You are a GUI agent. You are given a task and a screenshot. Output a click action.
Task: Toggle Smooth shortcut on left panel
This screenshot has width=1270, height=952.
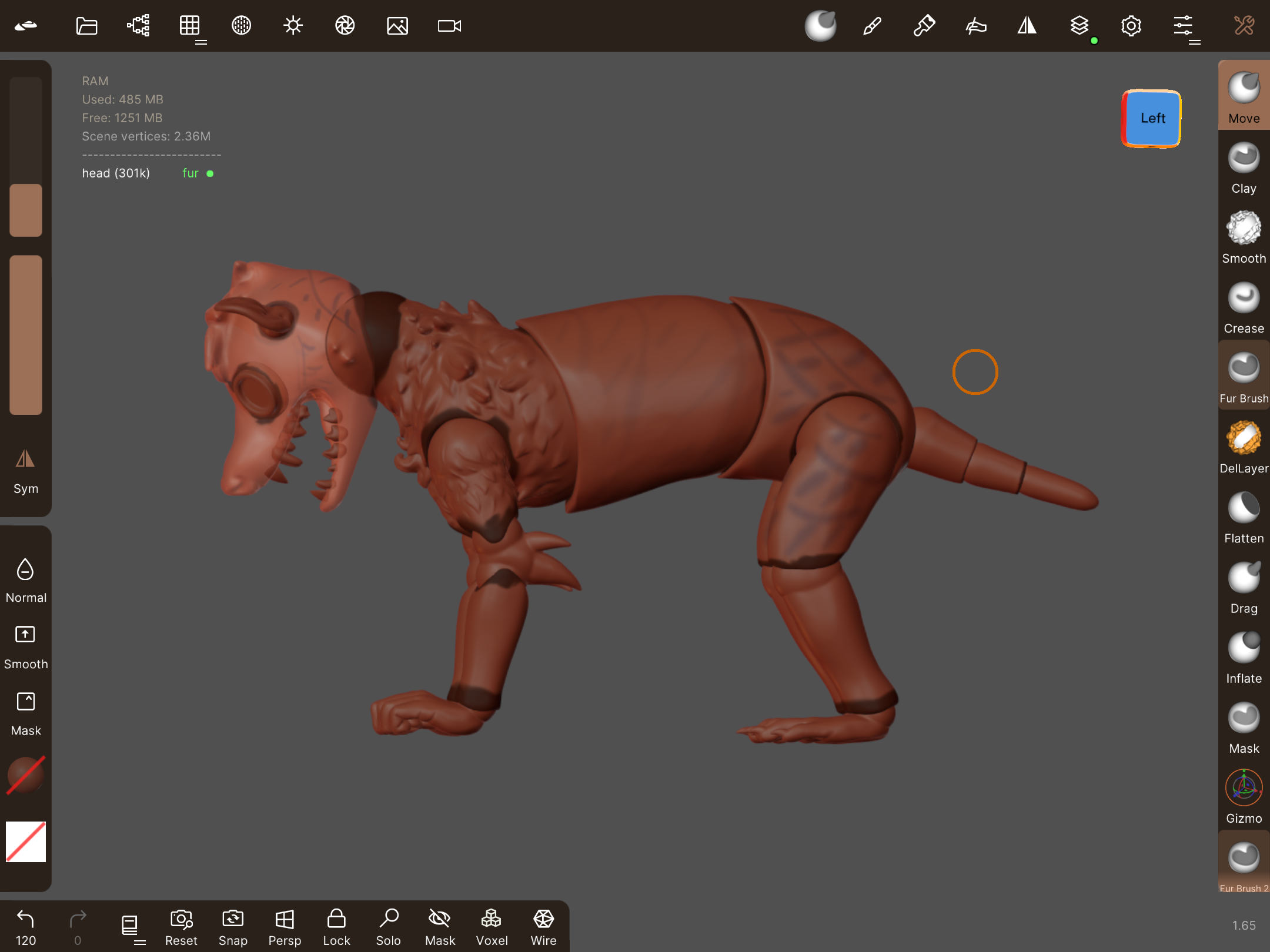click(x=25, y=646)
